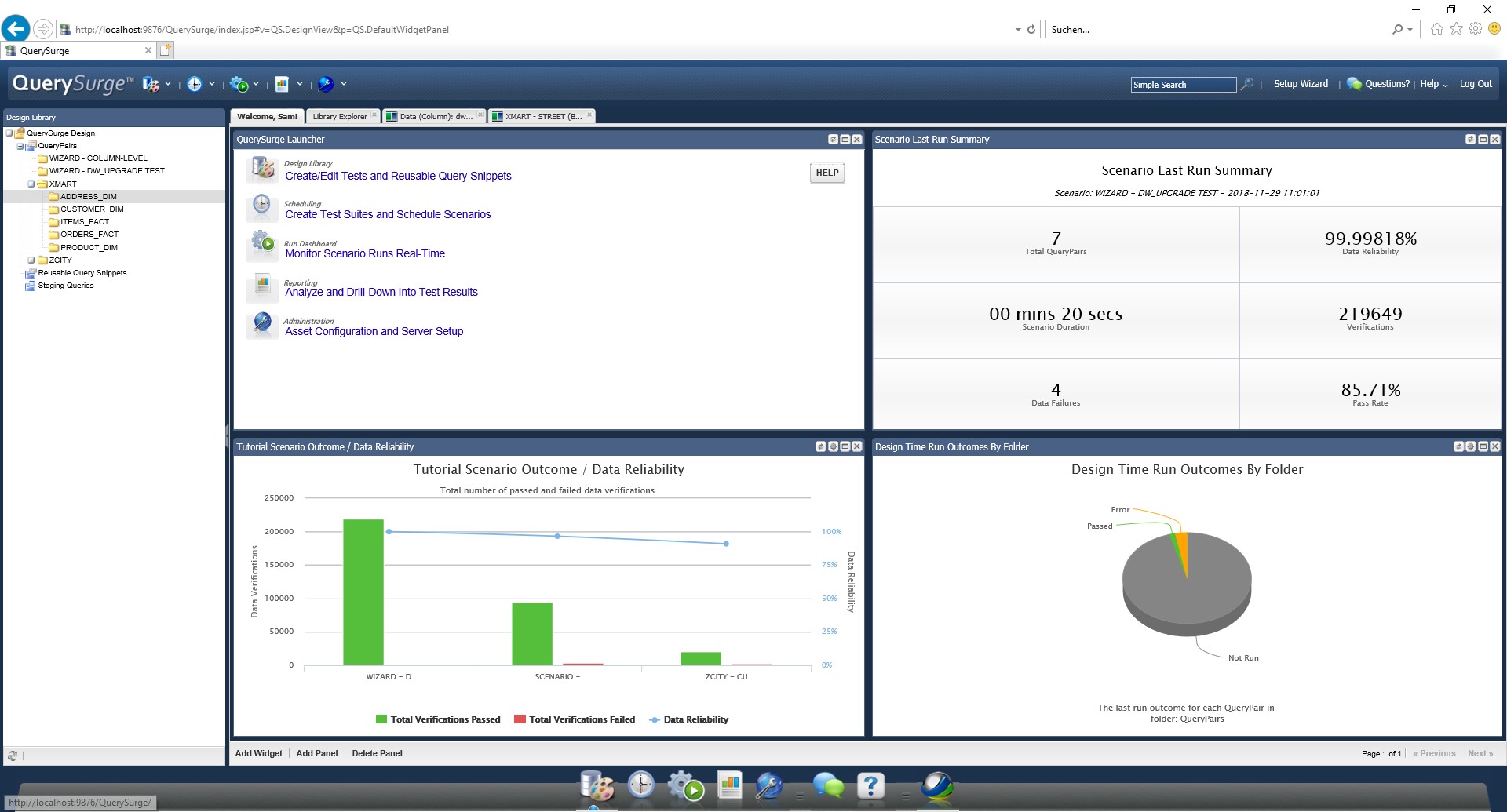Viewport: 1507px width, 812px height.
Task: Open the Administration wrench toolbar icon
Action: (327, 84)
